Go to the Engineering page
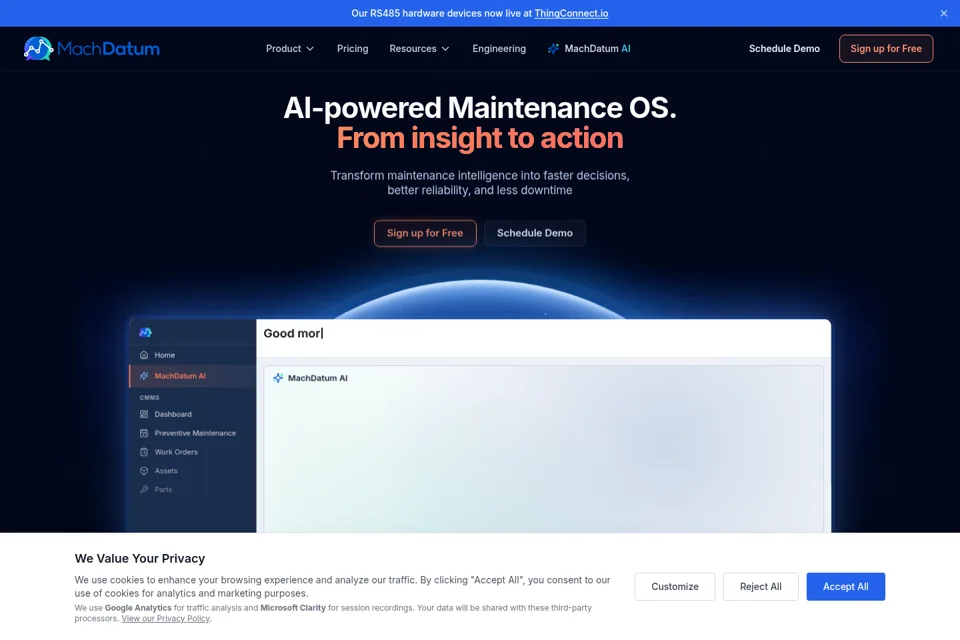The width and height of the screenshot is (960, 640). (x=499, y=48)
